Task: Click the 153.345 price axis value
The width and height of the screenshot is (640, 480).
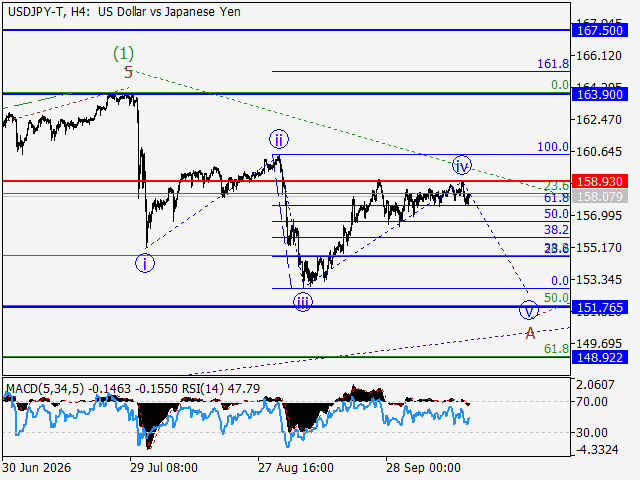Action: coord(598,280)
